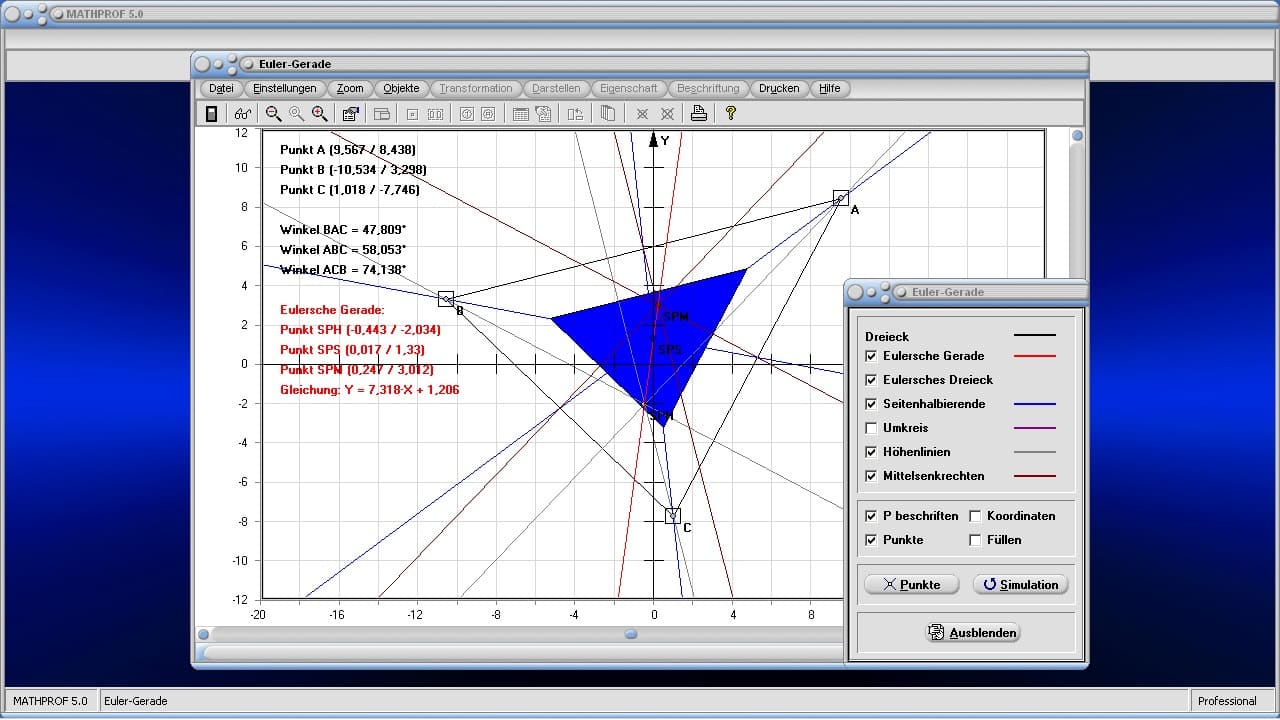The height and width of the screenshot is (720, 1280).
Task: Uncheck P beschriften checkbox
Action: (871, 516)
